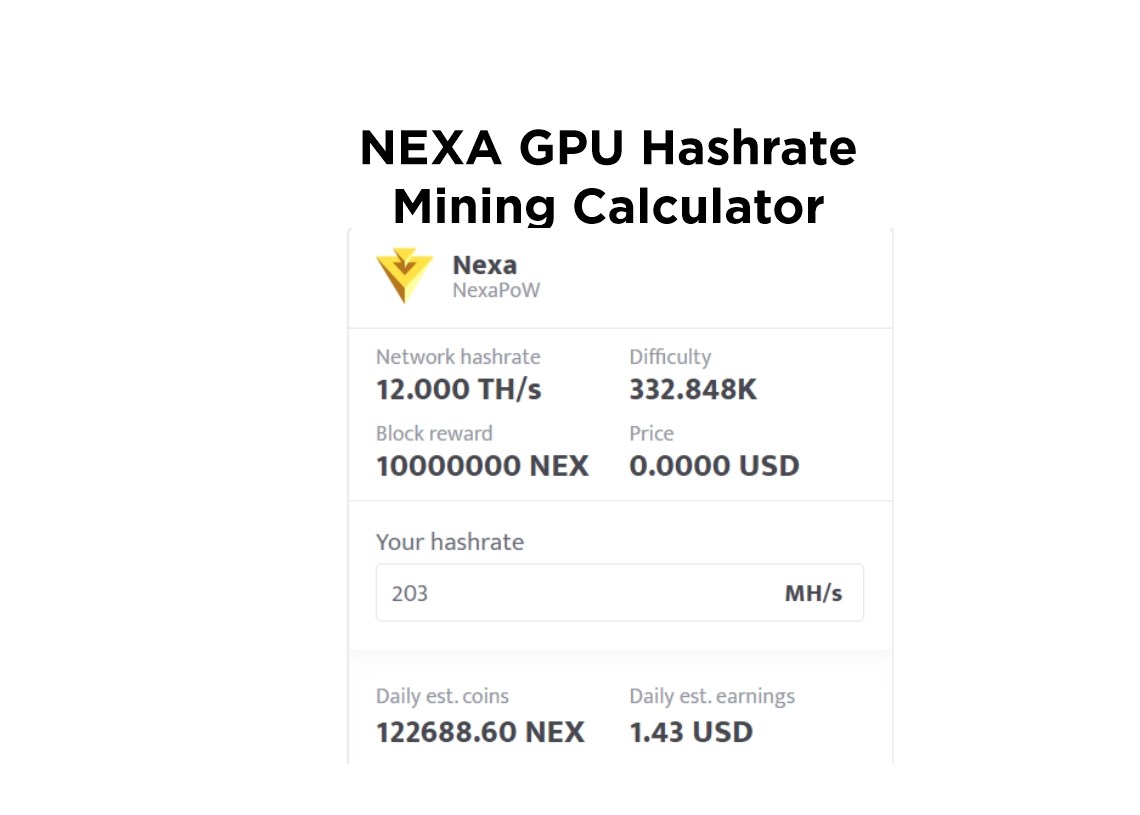Click the 122688.60 NEX daily coins result
The width and height of the screenshot is (1140, 815).
point(480,732)
